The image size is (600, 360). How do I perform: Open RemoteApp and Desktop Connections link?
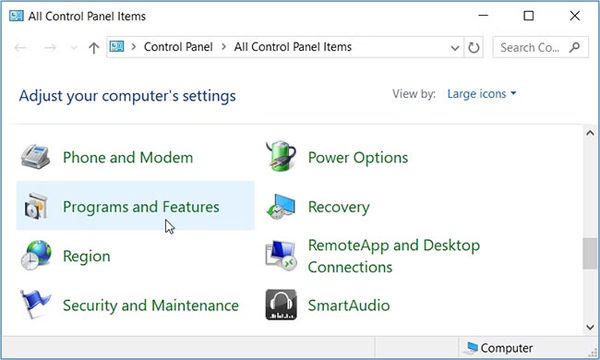click(394, 256)
